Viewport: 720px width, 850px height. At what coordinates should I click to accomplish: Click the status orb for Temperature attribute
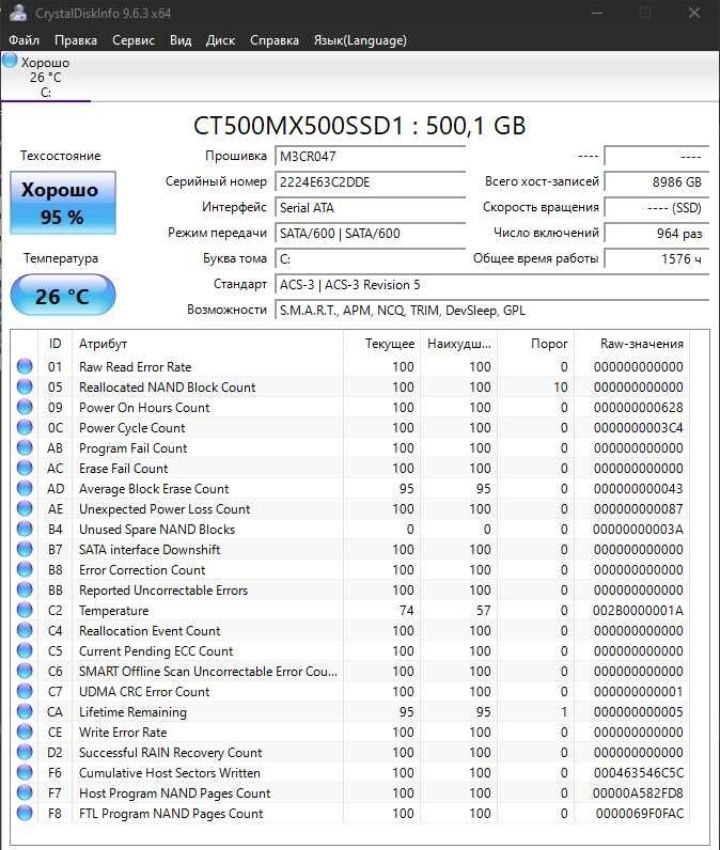(x=24, y=610)
